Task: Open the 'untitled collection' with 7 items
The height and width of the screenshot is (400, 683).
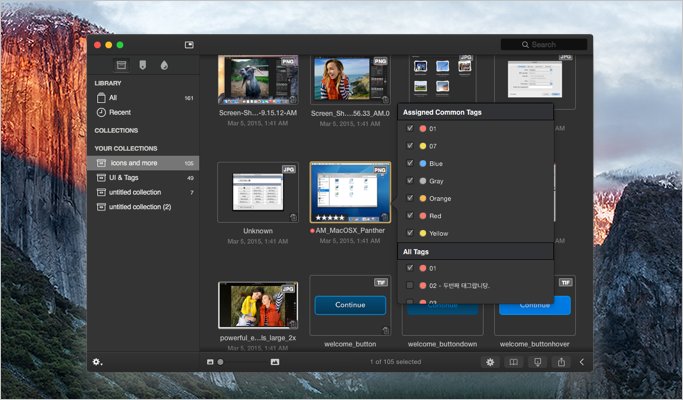Action: pyautogui.click(x=143, y=192)
